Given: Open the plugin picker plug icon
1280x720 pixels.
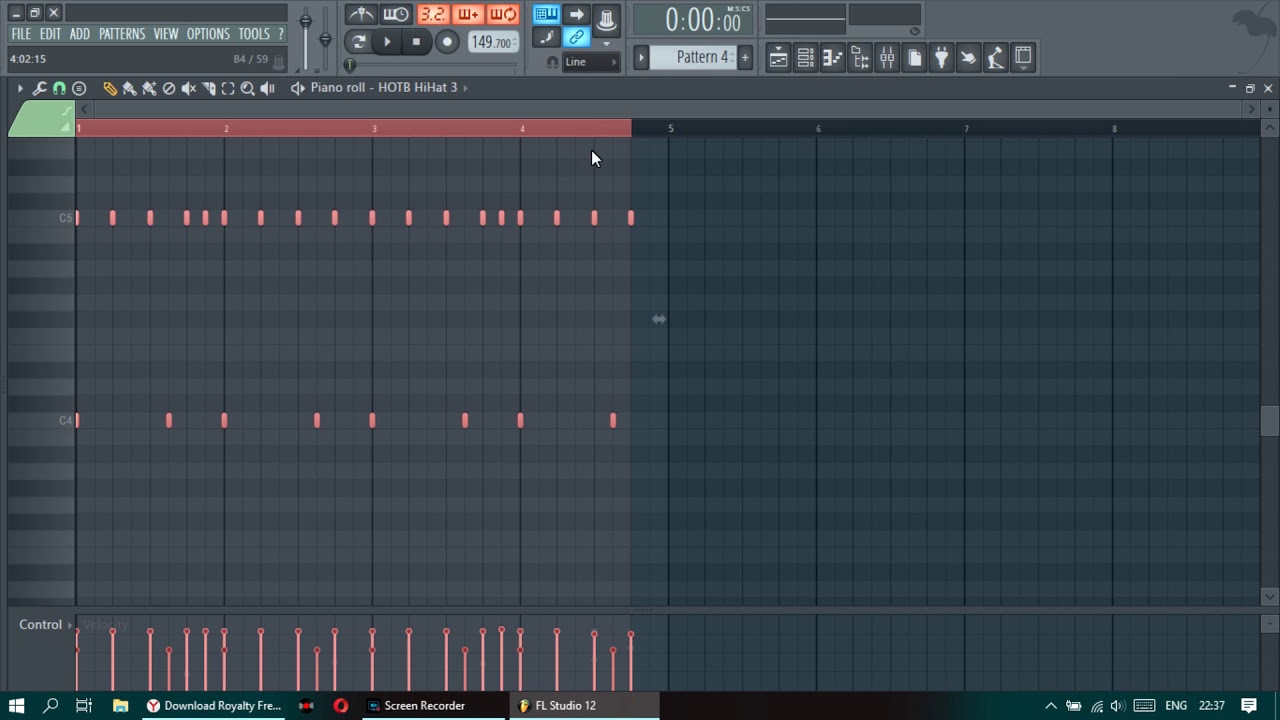Looking at the screenshot, I should pyautogui.click(x=941, y=57).
